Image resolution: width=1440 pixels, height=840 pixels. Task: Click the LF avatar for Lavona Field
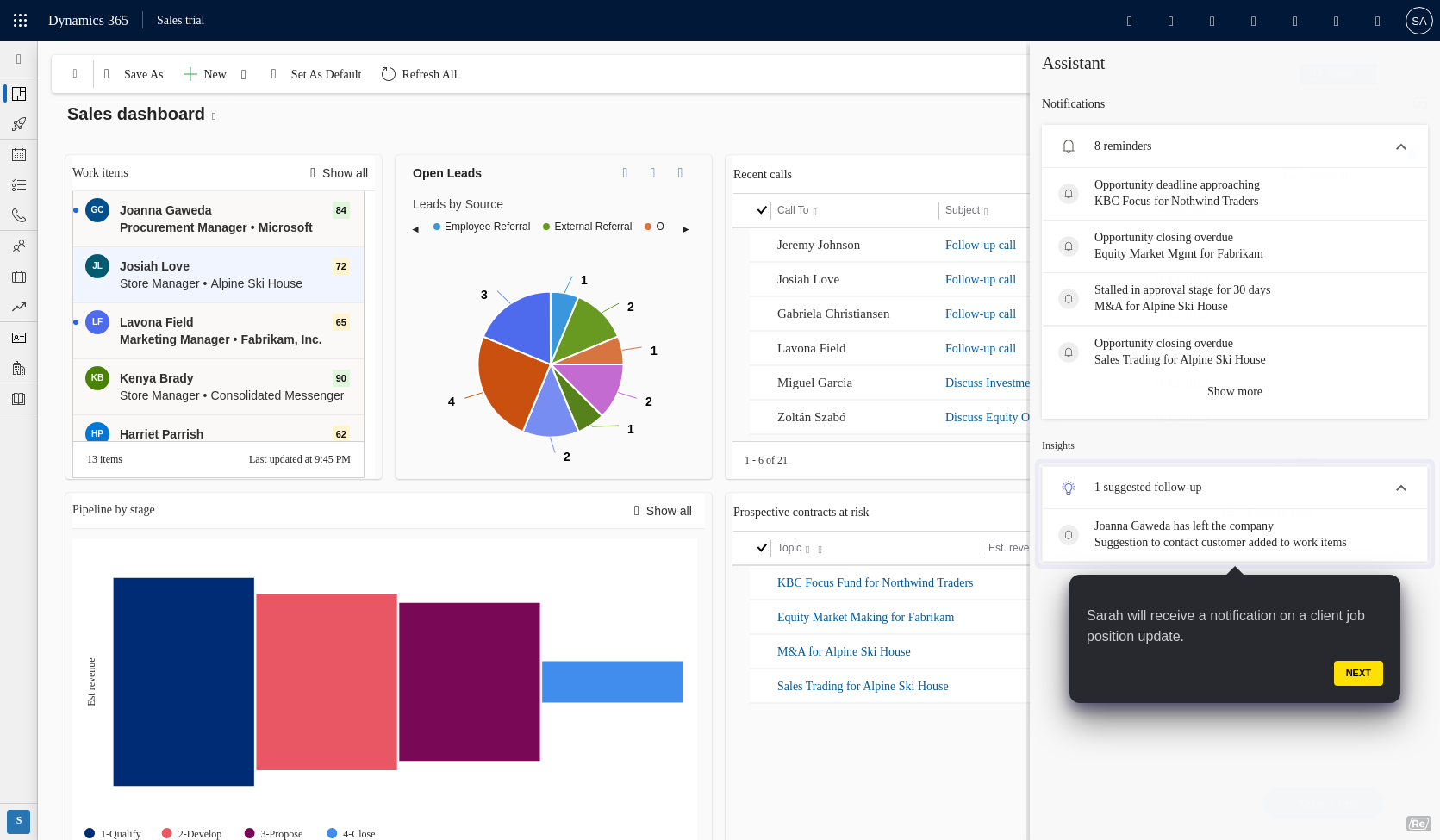97,321
